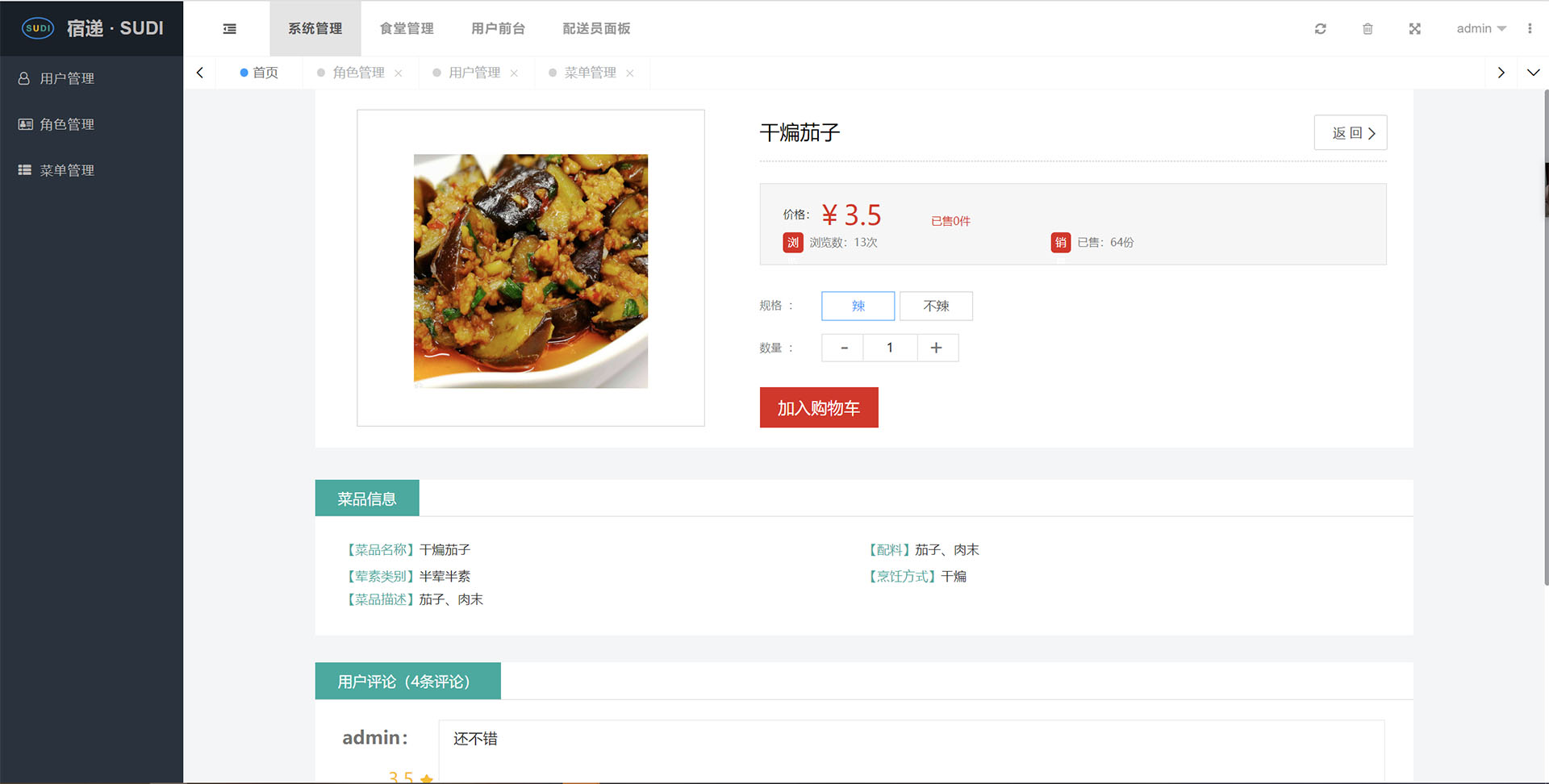Click the 【烹饪方式】干煸 line
The height and width of the screenshot is (784, 1549).
(x=916, y=576)
